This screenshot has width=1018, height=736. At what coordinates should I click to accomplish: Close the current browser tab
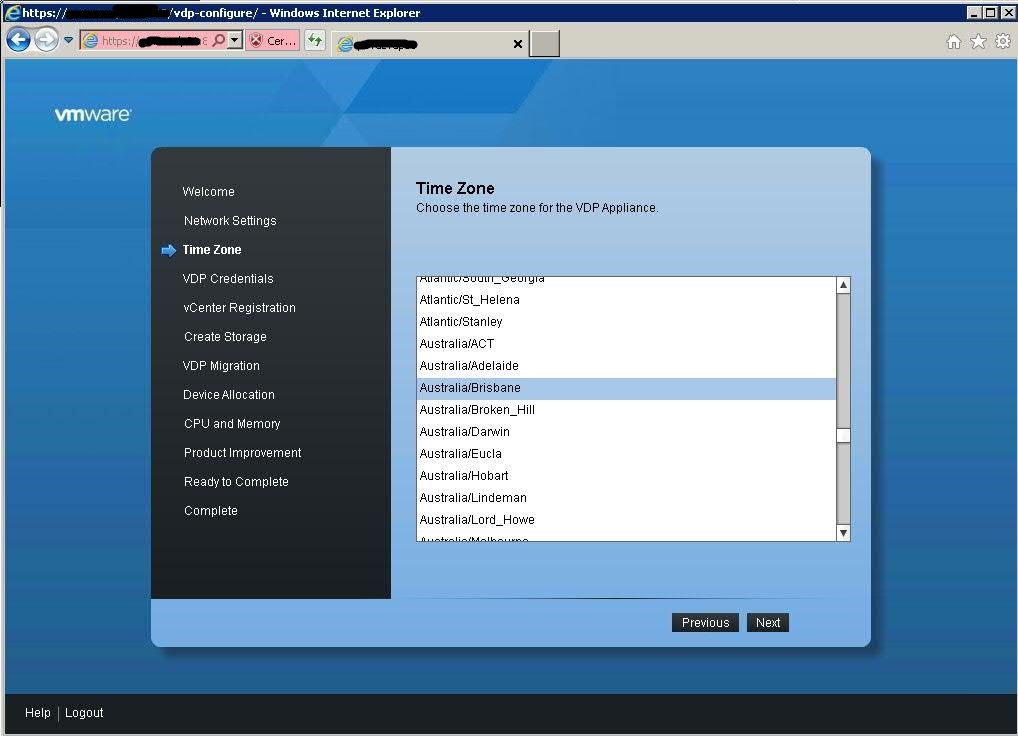(x=517, y=44)
